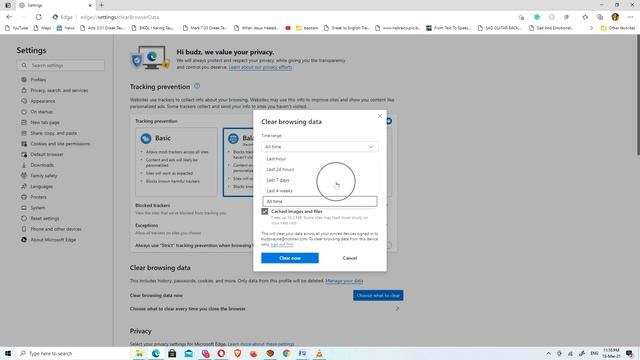Viewport: 640px width, 360px height.
Task: Select the Basic tracking prevention card
Action: click(176, 162)
